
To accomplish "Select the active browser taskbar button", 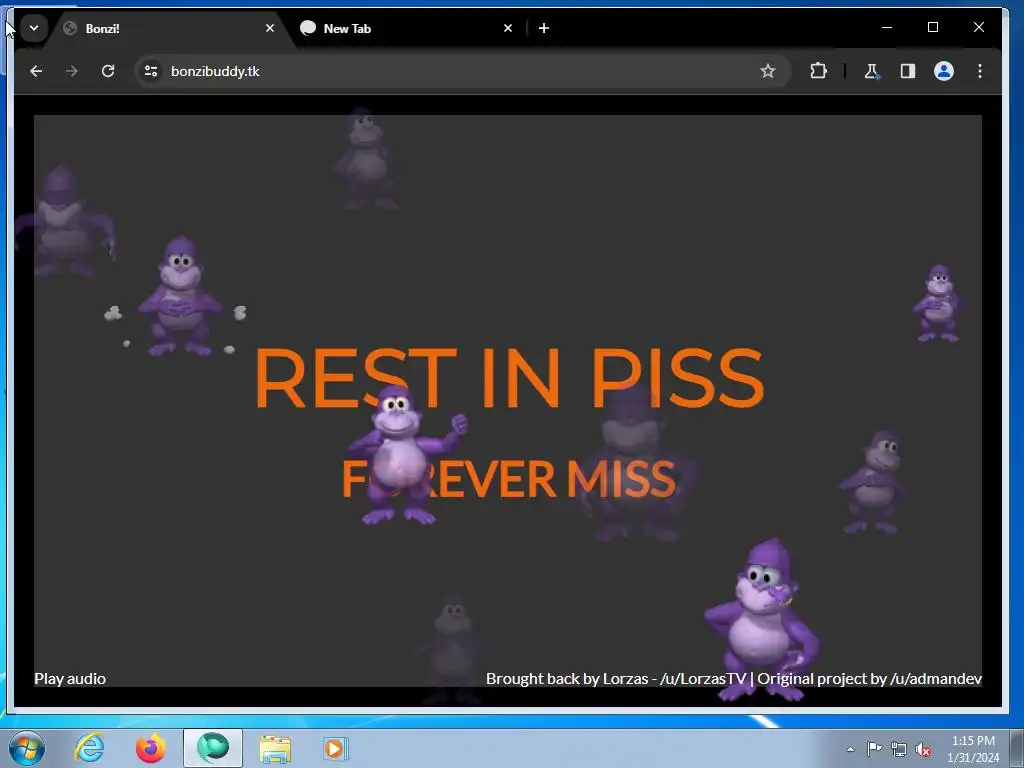I will click(213, 748).
